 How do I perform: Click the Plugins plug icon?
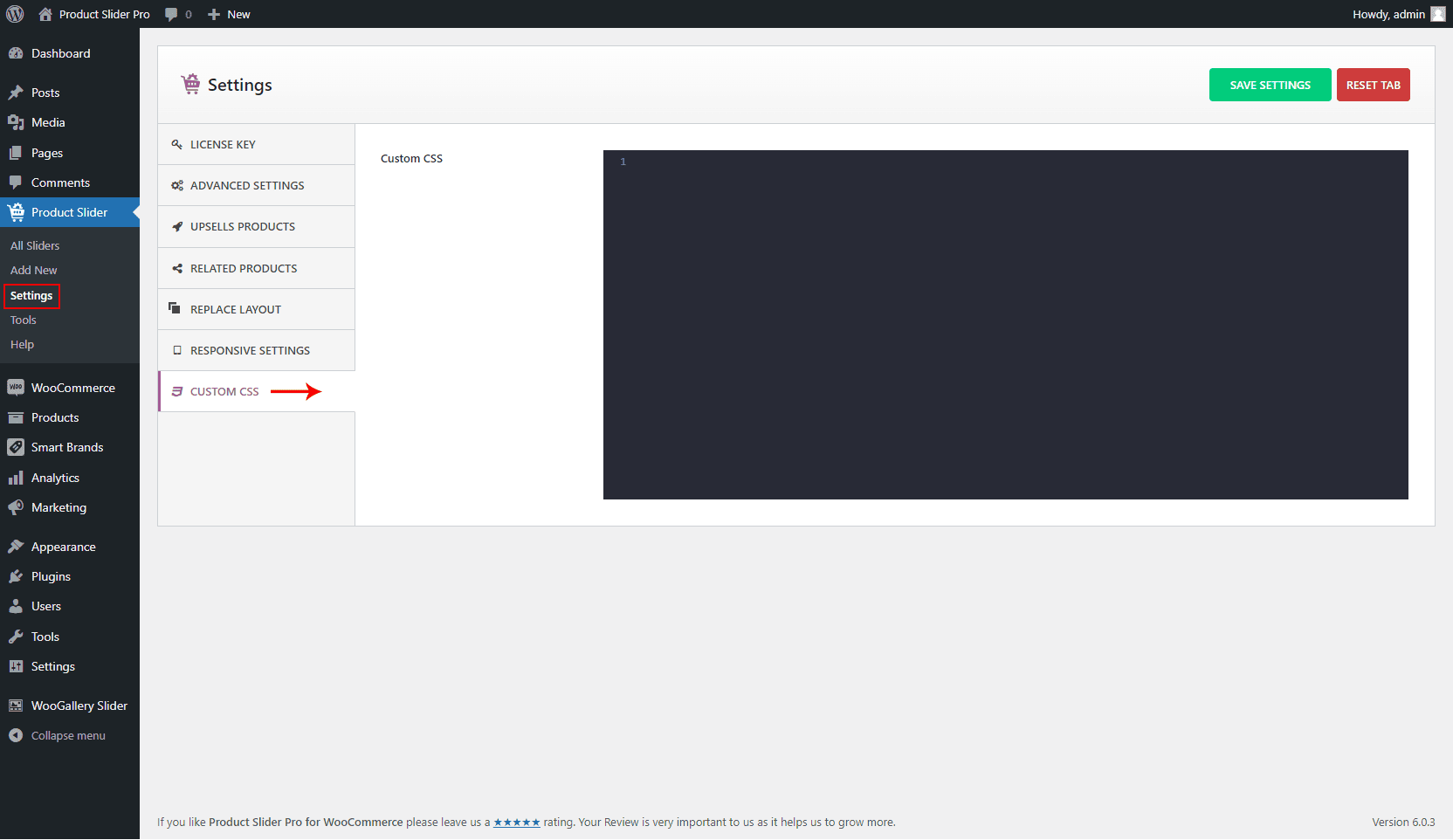click(16, 576)
